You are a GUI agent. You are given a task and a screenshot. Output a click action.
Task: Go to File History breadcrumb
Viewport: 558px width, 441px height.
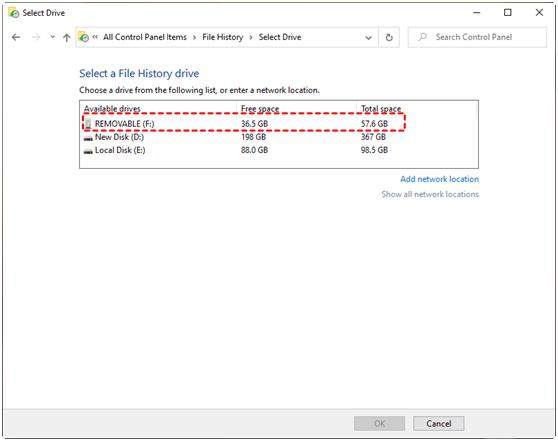click(x=223, y=37)
